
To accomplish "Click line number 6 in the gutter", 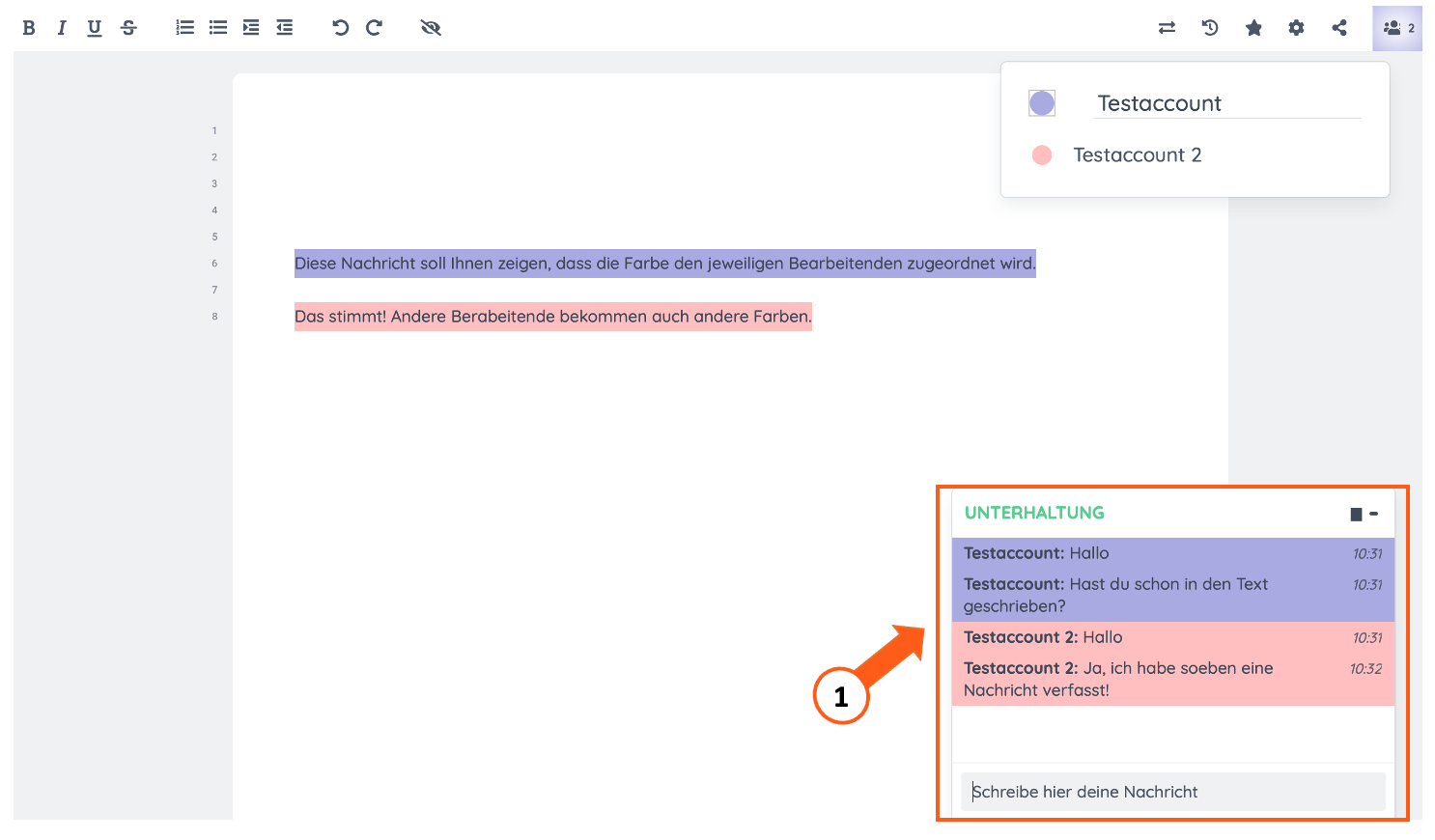I will pyautogui.click(x=214, y=264).
